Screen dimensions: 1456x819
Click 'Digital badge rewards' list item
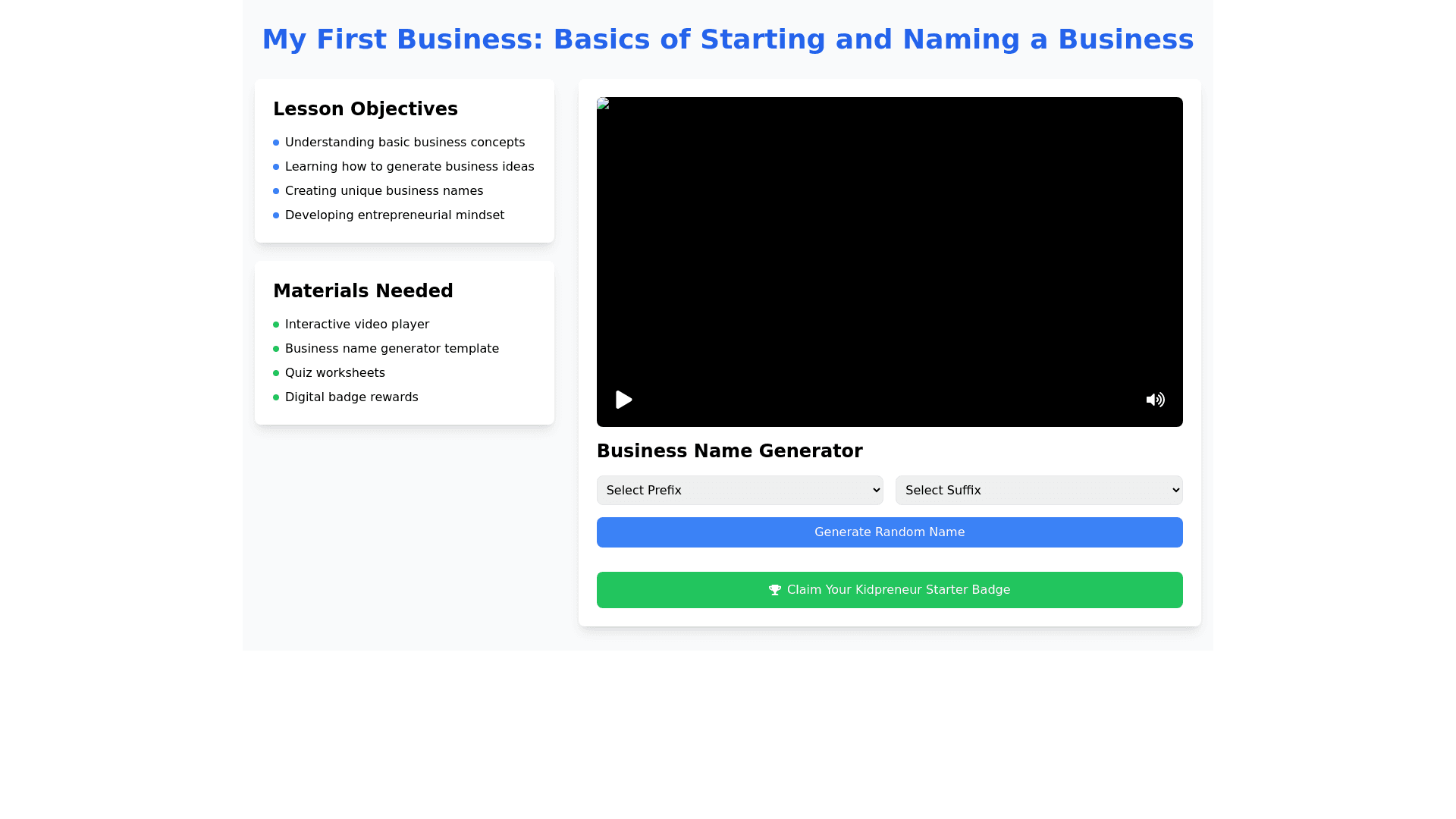coord(352,397)
